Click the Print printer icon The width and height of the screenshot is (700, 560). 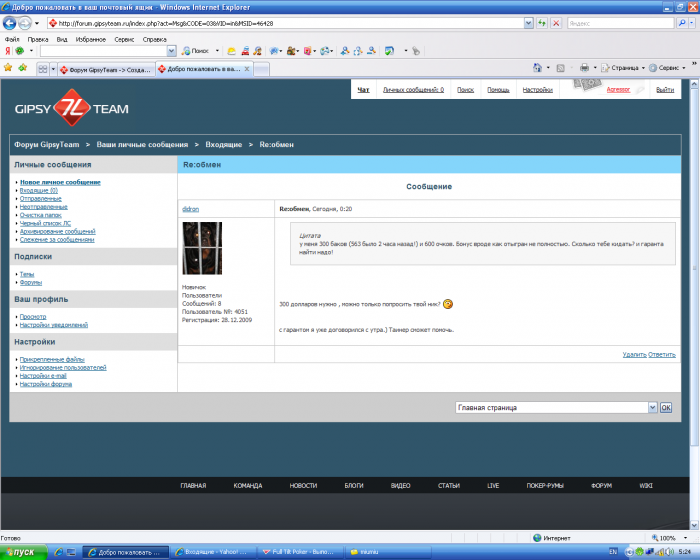[x=584, y=68]
